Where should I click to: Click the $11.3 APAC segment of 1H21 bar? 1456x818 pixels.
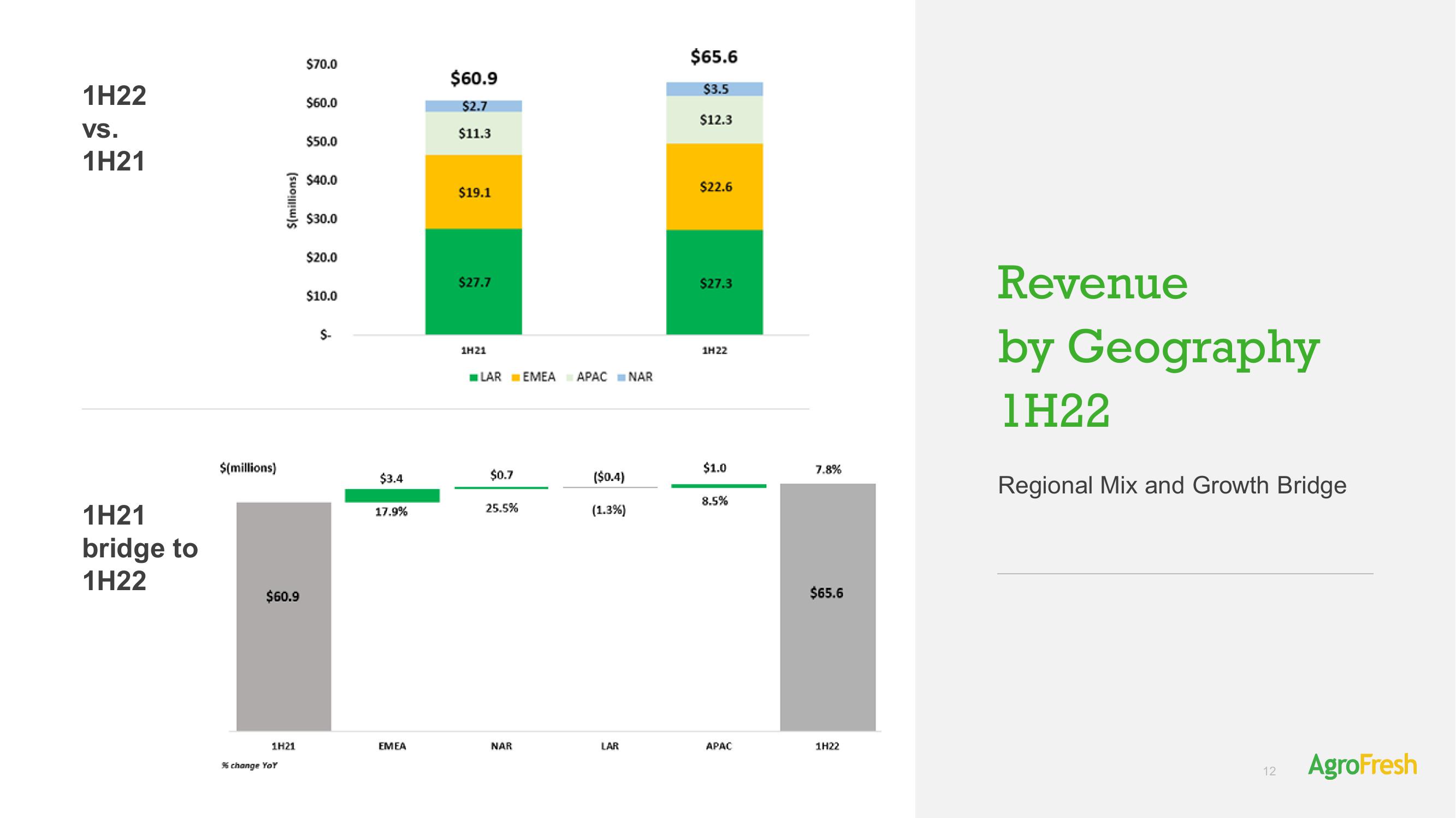pos(474,133)
